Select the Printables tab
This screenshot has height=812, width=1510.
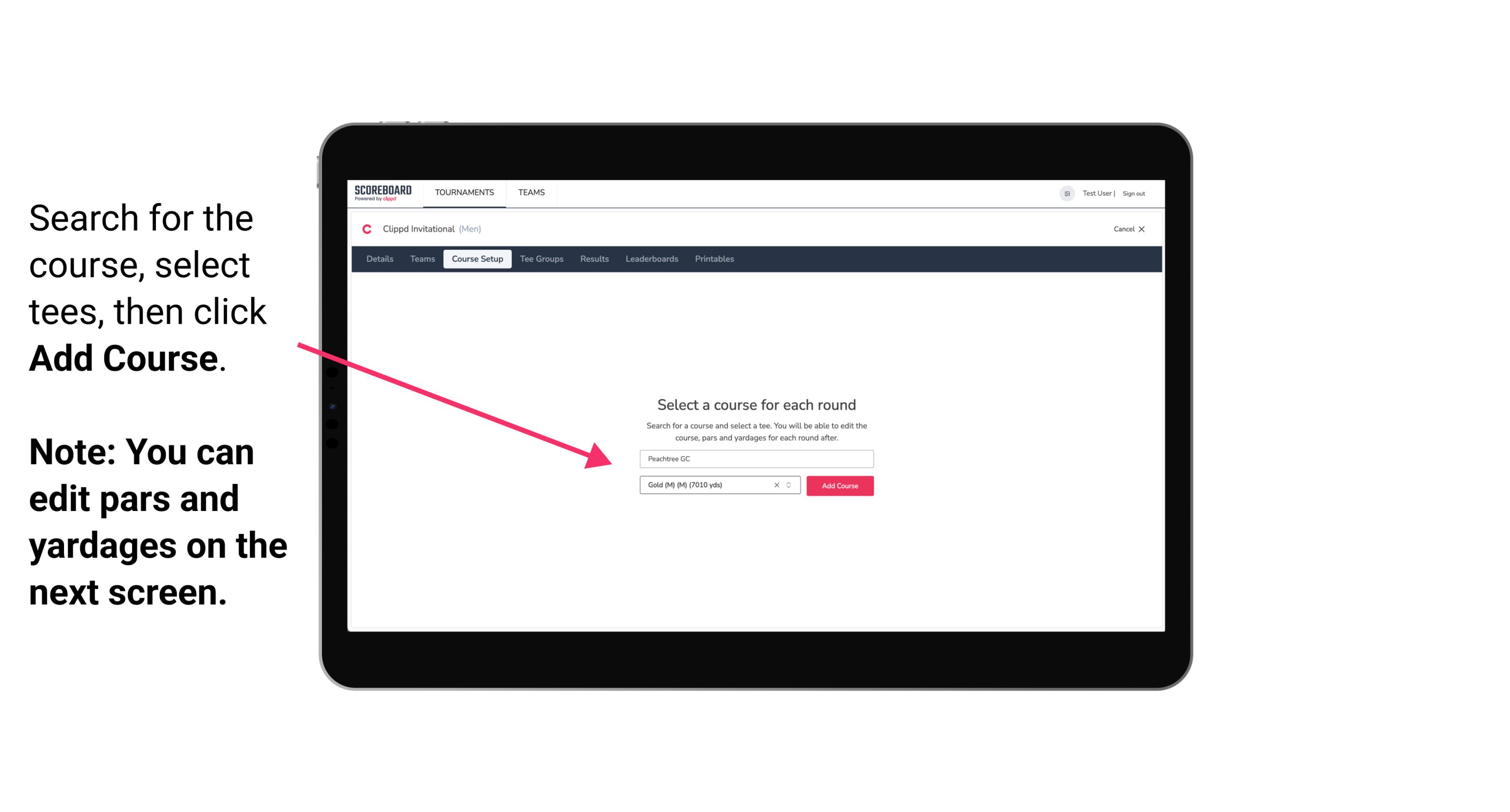tap(715, 258)
